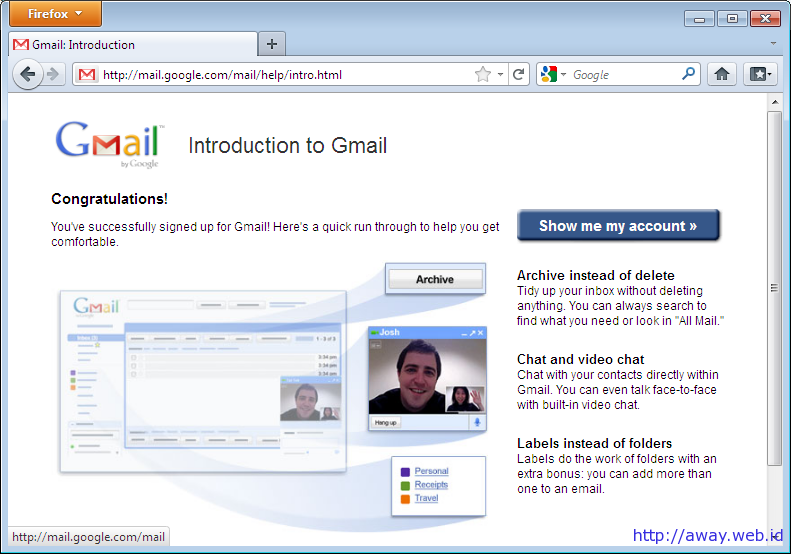791x554 pixels.
Task: Click the Archive button illustration
Action: coord(435,279)
